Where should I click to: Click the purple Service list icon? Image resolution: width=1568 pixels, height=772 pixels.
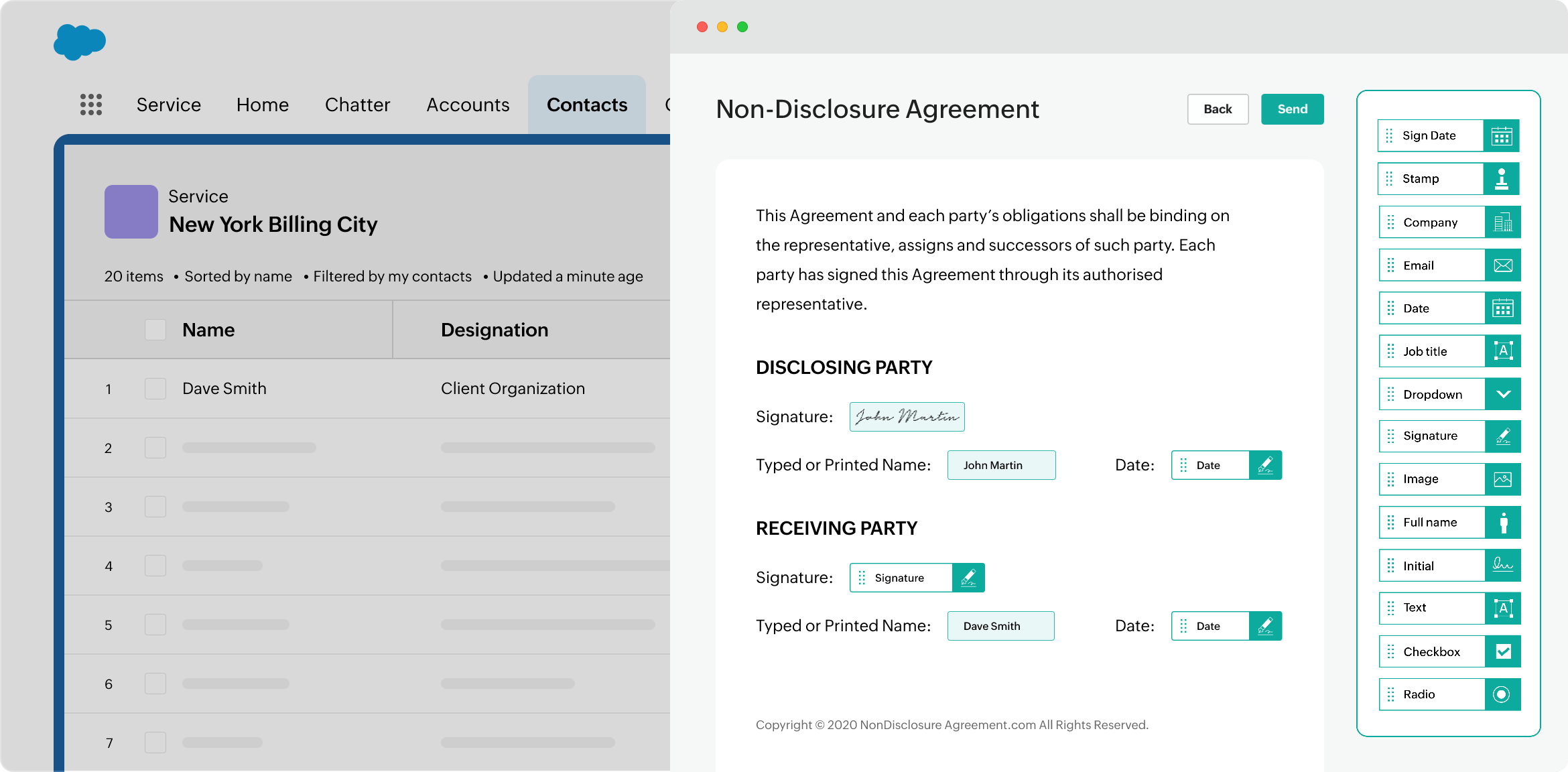click(x=131, y=212)
